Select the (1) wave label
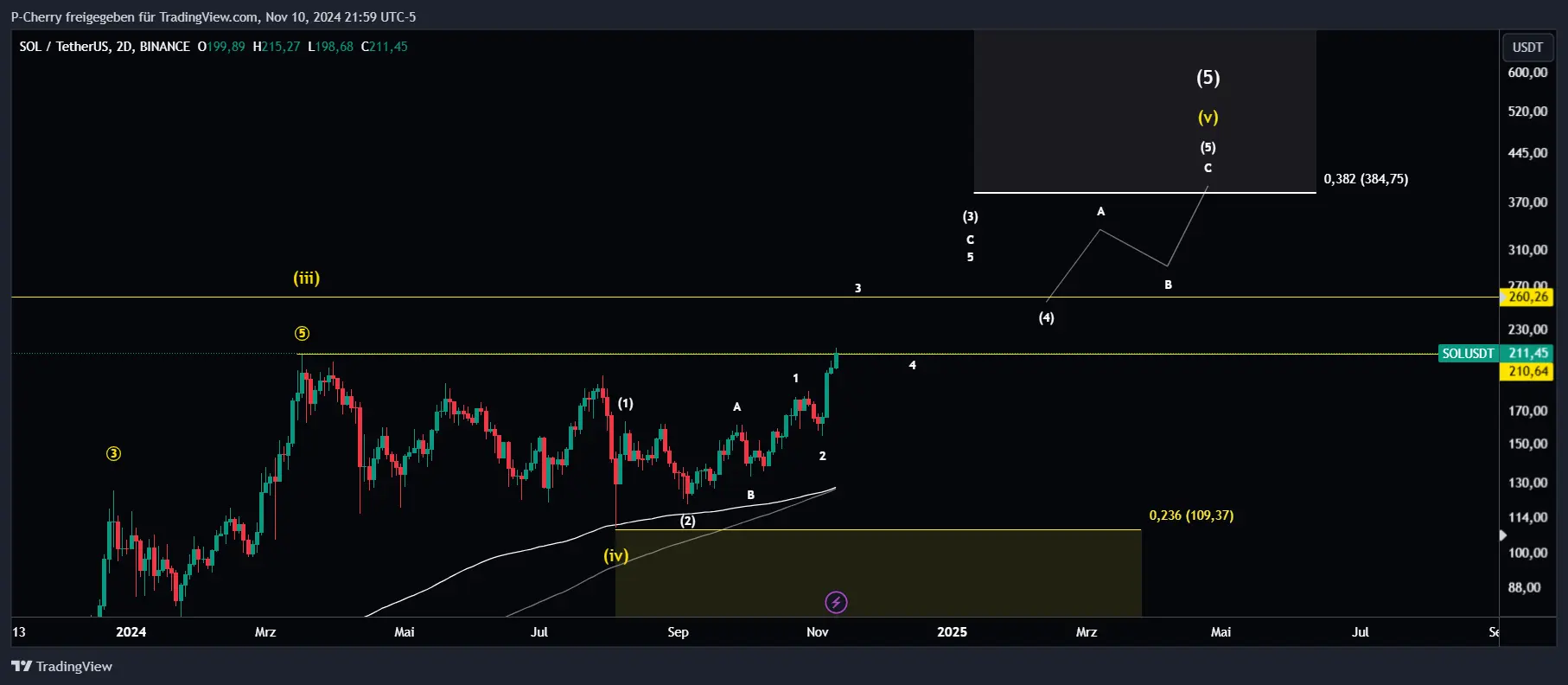Viewport: 1568px width, 685px height. tap(625, 403)
